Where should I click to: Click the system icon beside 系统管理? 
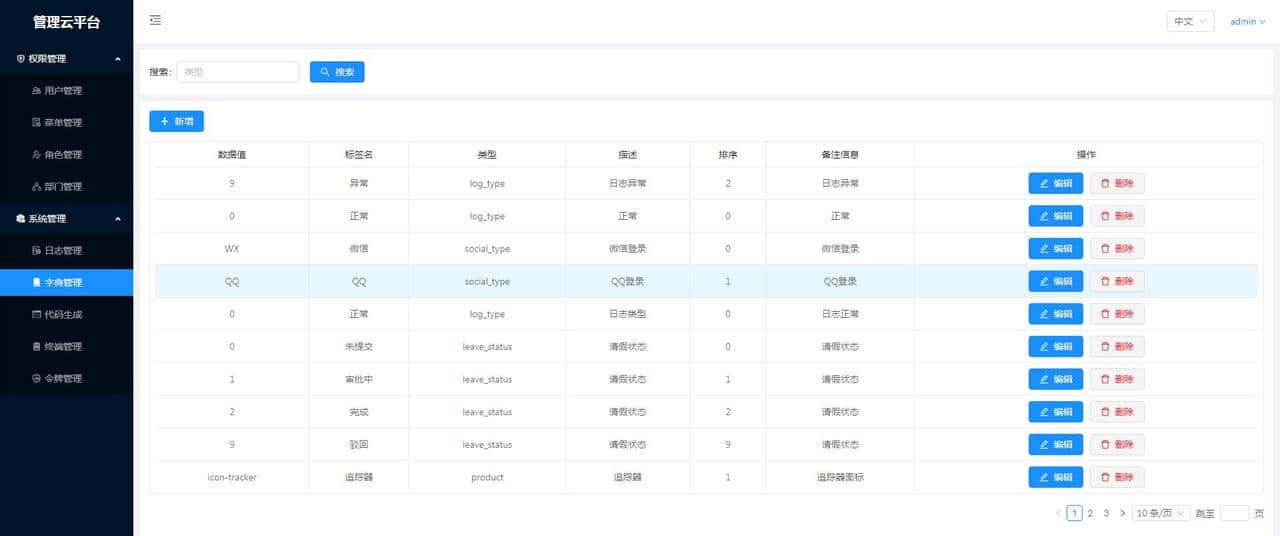click(21, 219)
